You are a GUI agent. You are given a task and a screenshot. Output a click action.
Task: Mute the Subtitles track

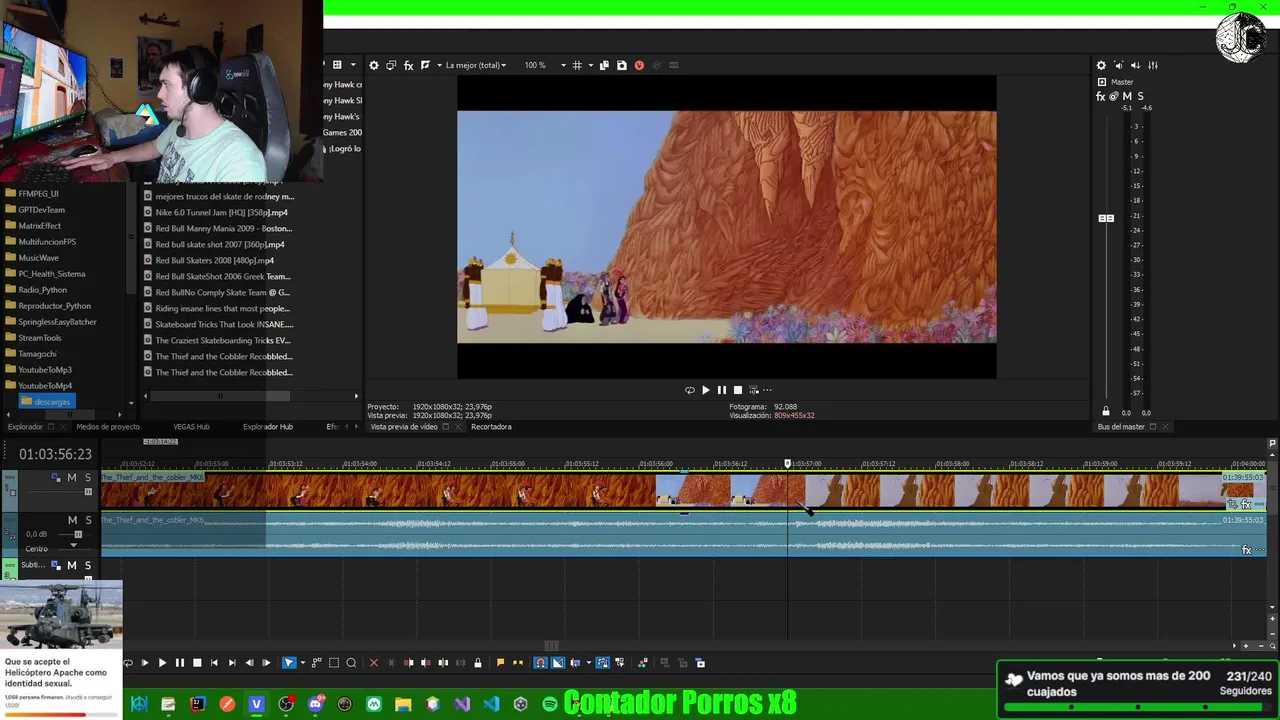click(71, 565)
